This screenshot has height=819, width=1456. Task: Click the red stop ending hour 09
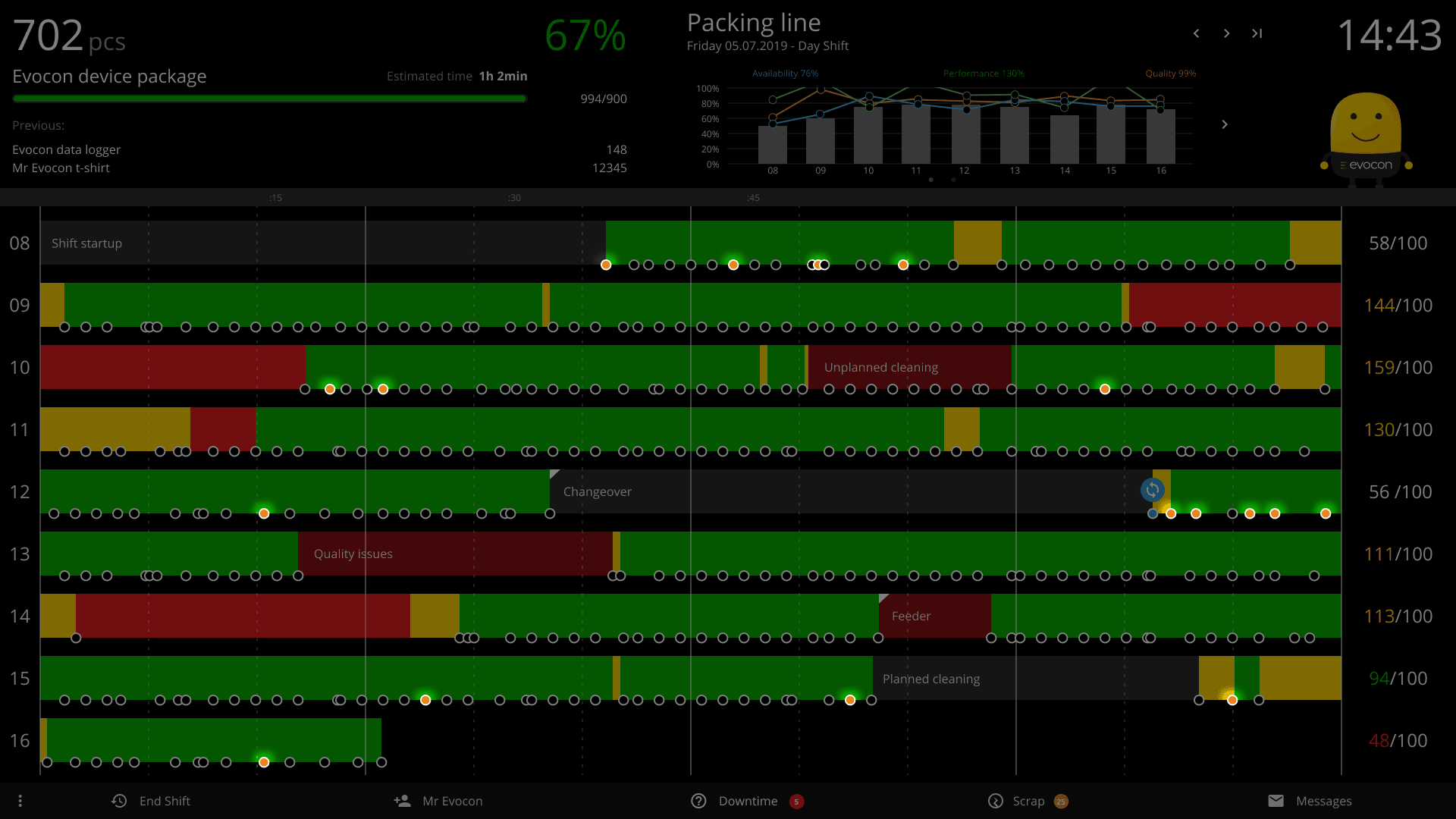pos(1235,305)
